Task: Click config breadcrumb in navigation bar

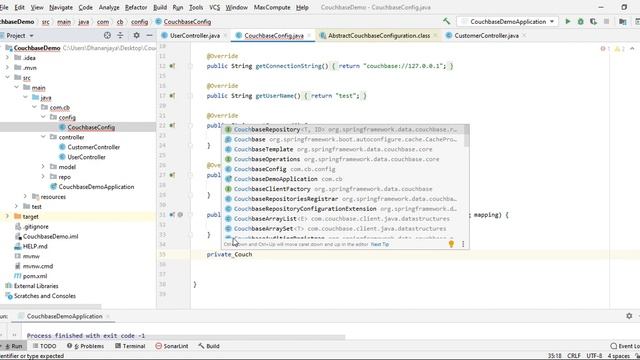Action: click(x=140, y=22)
